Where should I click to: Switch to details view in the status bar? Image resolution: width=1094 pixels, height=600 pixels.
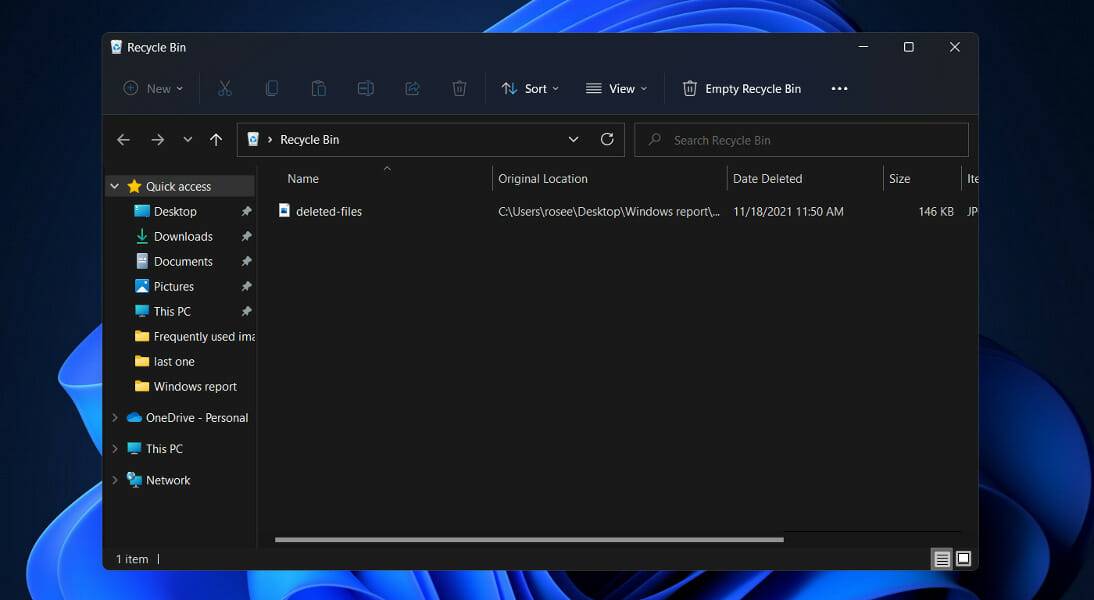[x=941, y=559]
